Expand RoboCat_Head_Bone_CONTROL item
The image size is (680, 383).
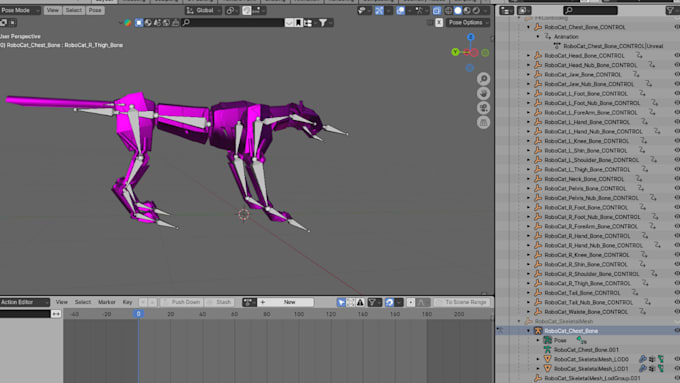pyautogui.click(x=529, y=56)
